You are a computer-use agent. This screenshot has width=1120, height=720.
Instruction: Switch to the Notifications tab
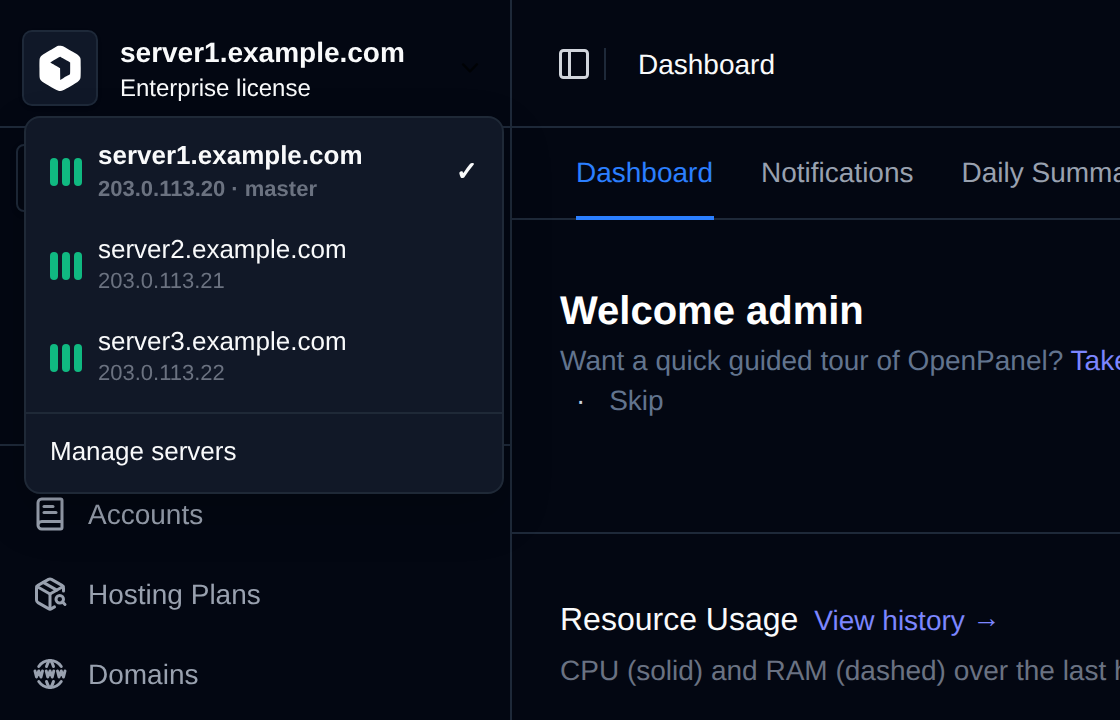coord(837,173)
